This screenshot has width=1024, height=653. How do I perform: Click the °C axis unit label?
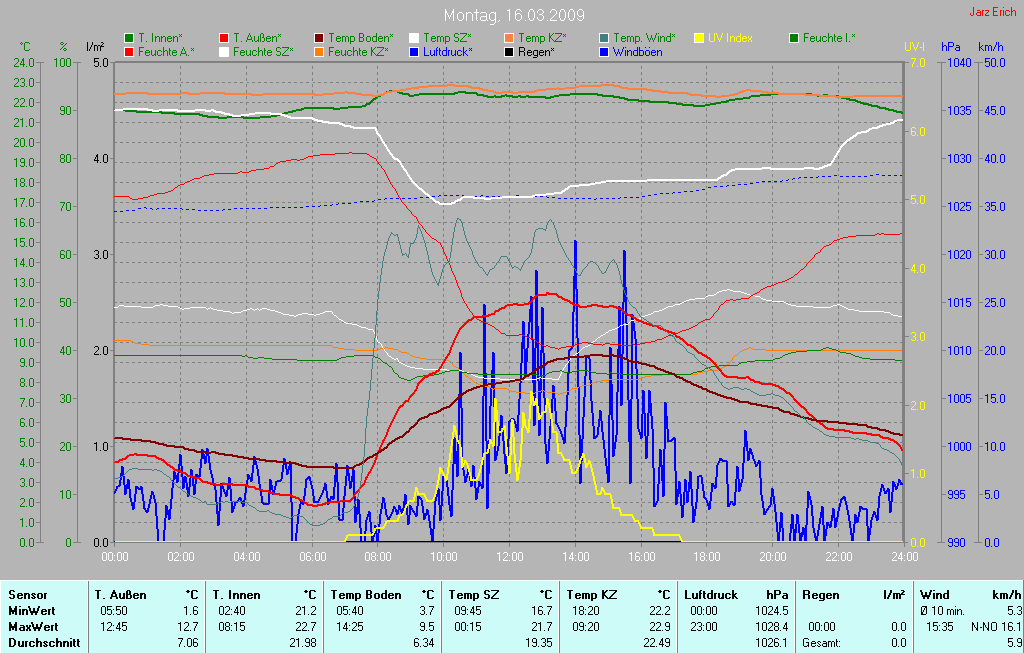[x=25, y=47]
